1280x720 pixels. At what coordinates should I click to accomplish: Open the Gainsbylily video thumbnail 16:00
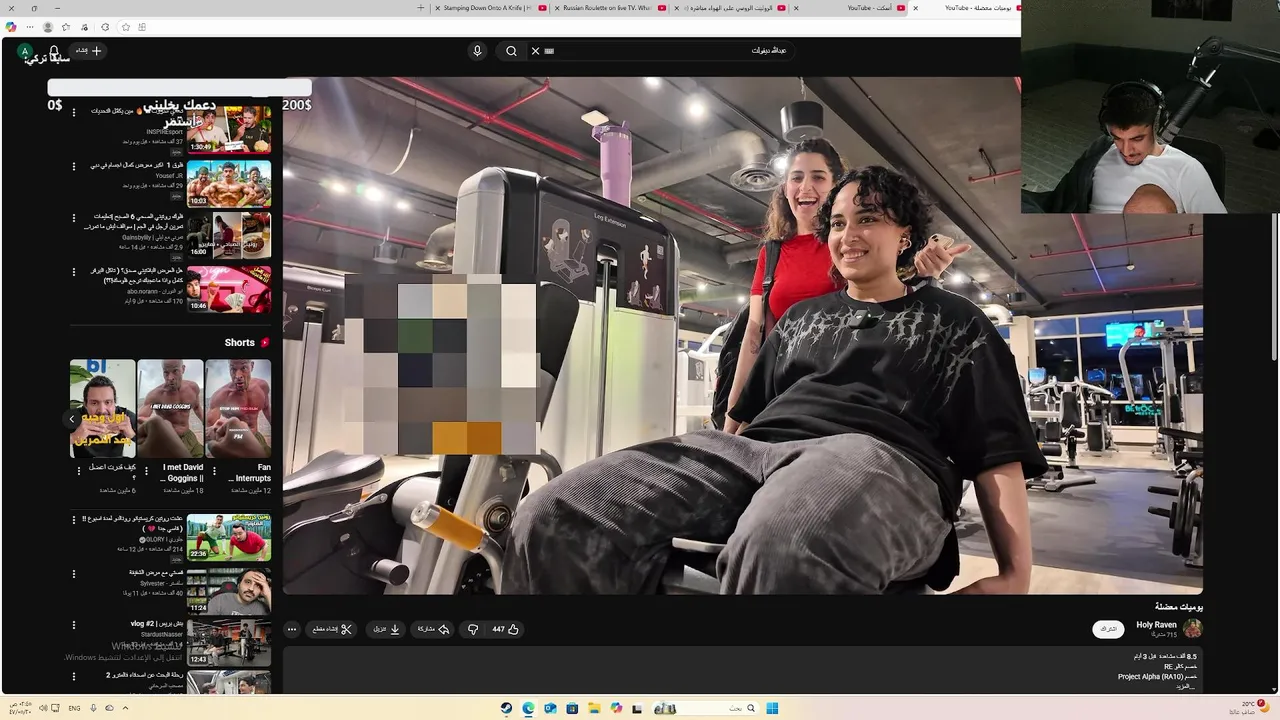tap(229, 236)
